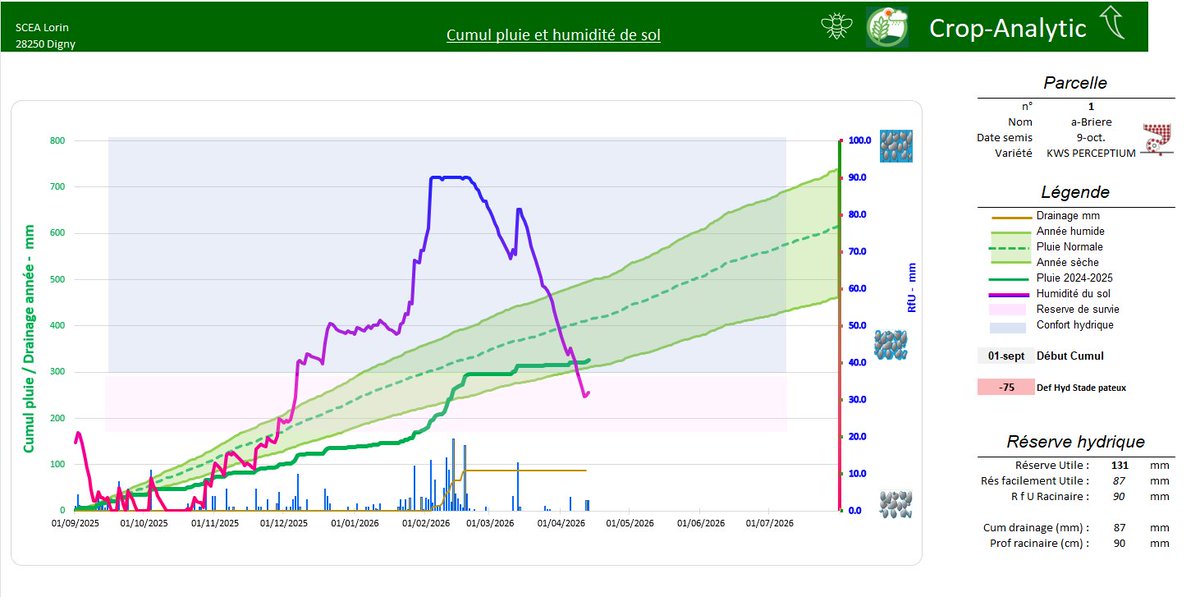Click the "Début Cumul" label
The height and width of the screenshot is (597, 1200).
coord(1070,356)
